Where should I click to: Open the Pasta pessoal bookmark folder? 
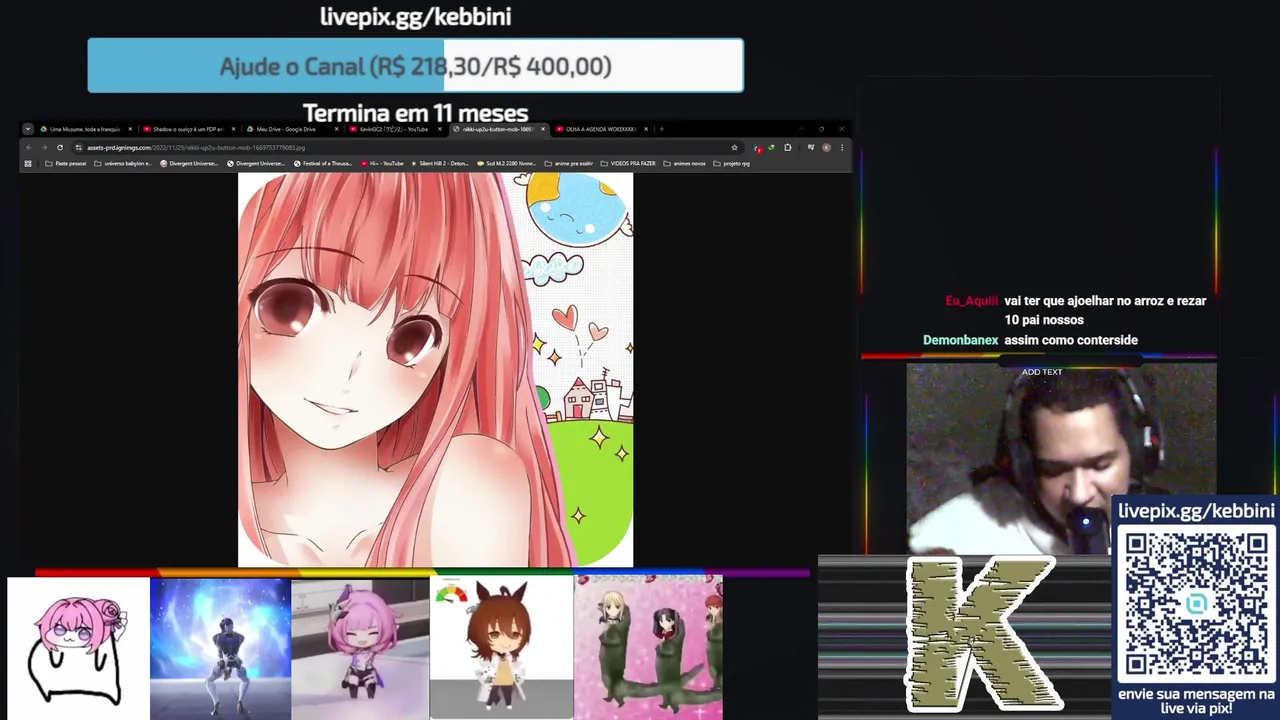pos(65,163)
